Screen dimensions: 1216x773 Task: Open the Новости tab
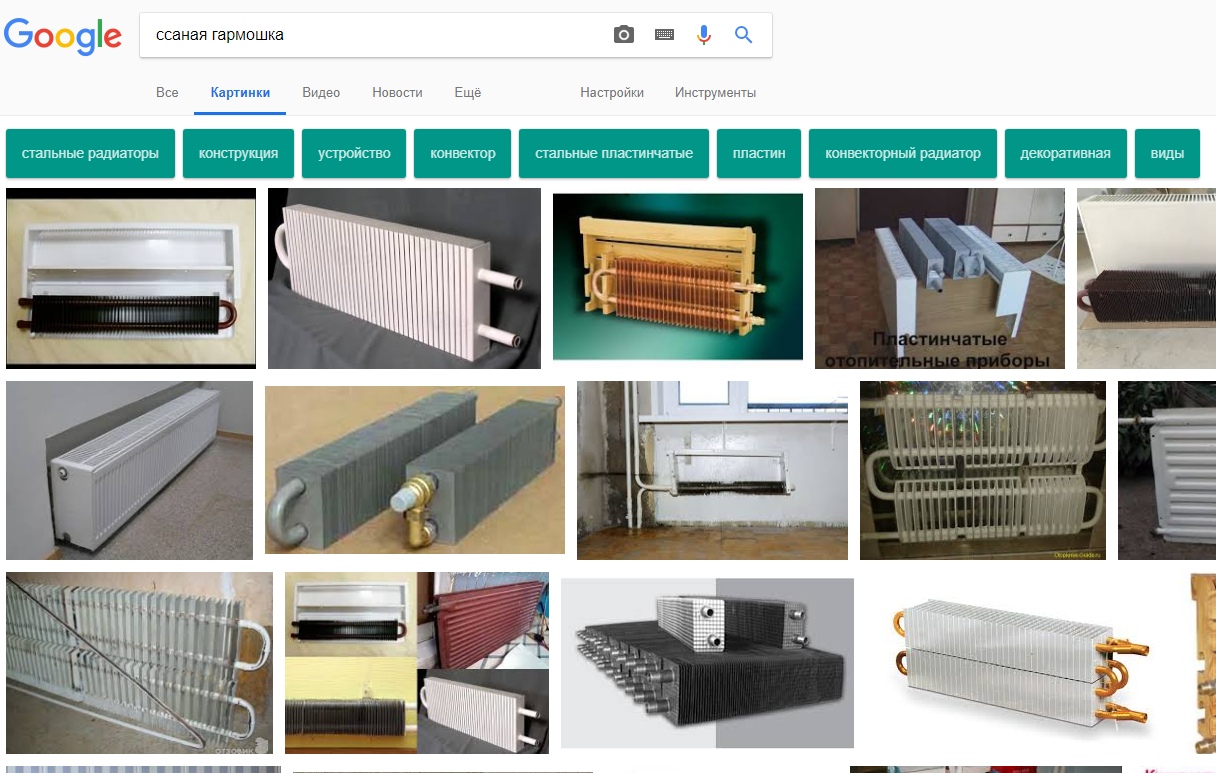397,93
